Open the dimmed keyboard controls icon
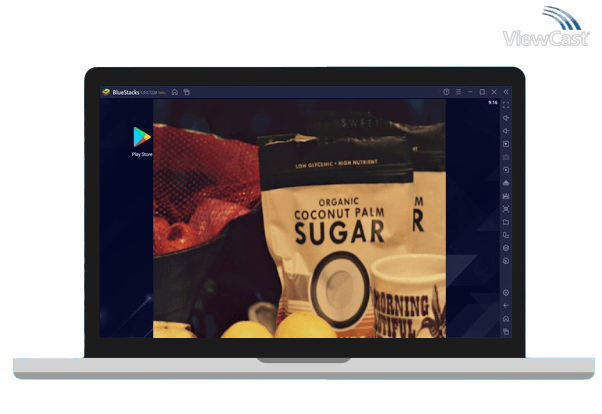Viewport: 602px width, 414px height. click(x=506, y=157)
